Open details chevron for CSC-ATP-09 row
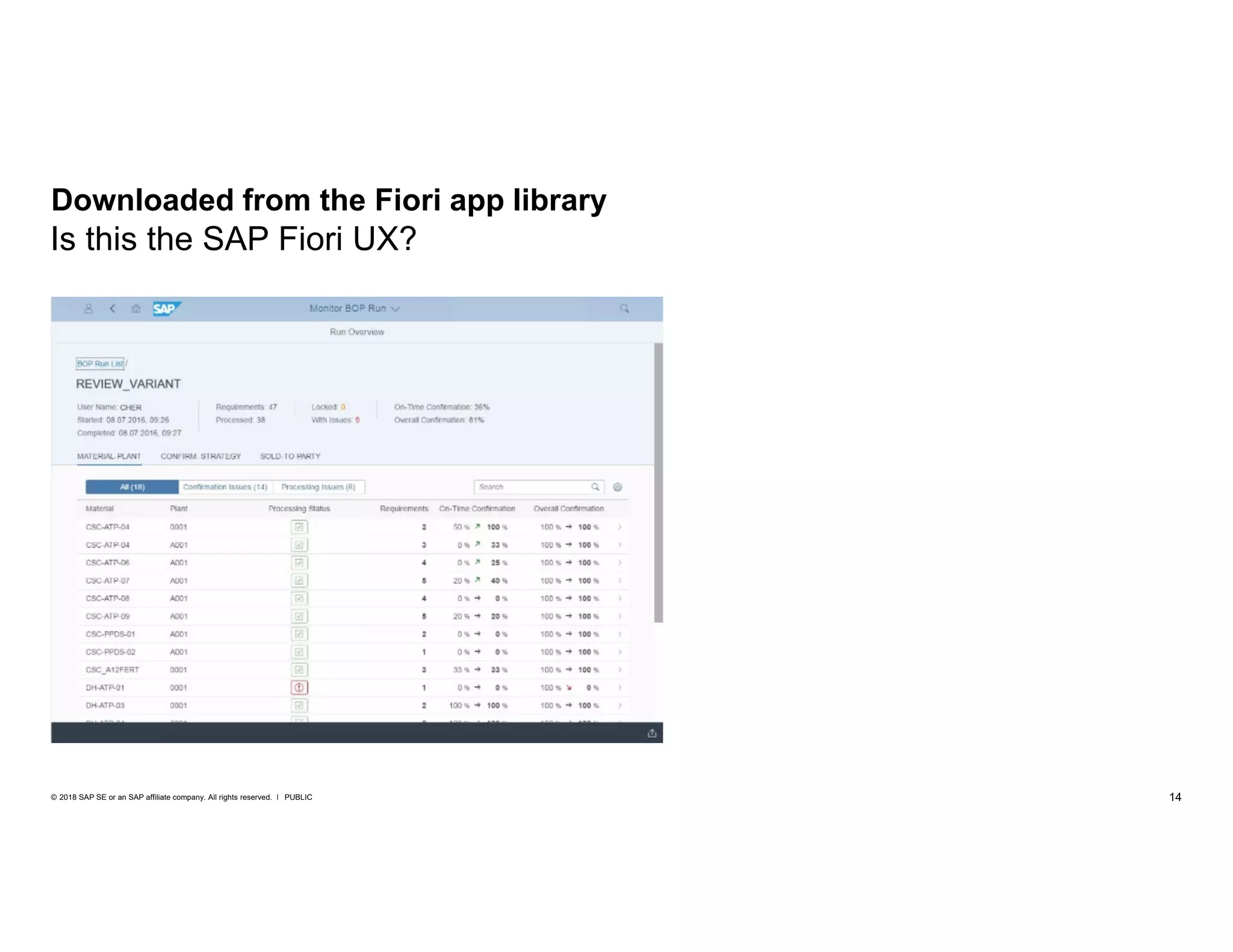Screen dimensions: 1233x952 [x=620, y=616]
